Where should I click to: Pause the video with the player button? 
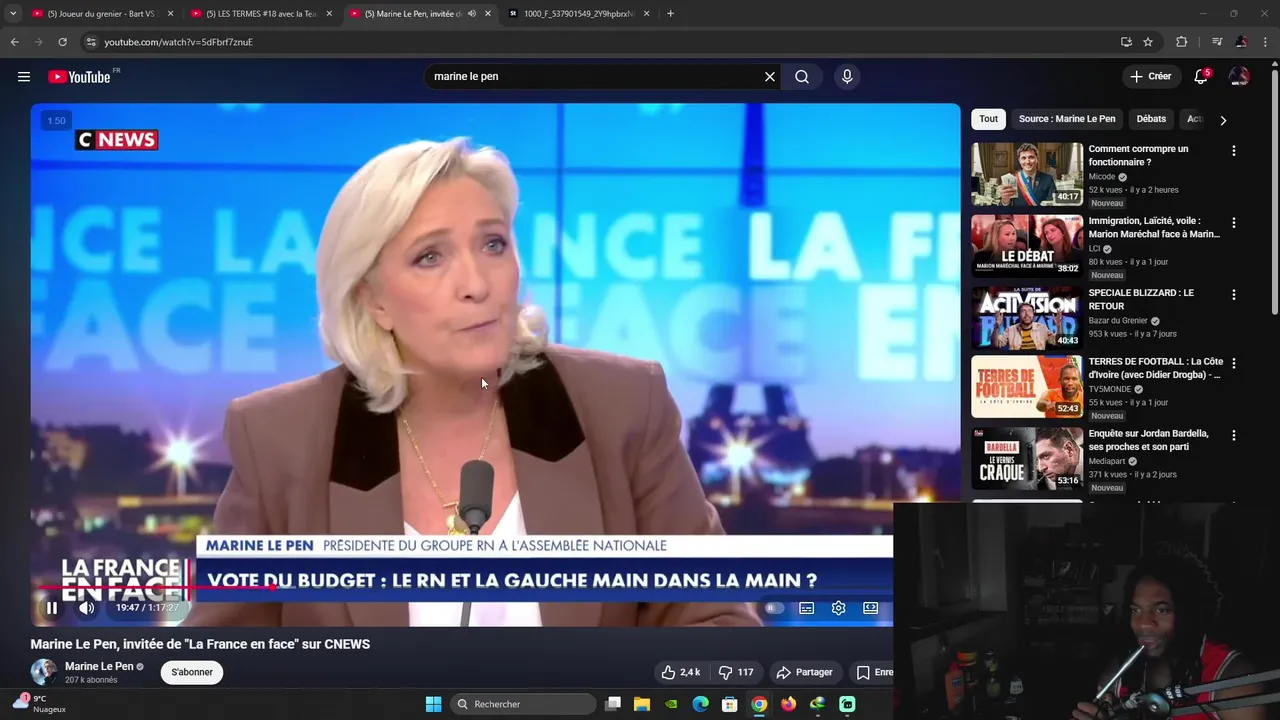tap(52, 608)
